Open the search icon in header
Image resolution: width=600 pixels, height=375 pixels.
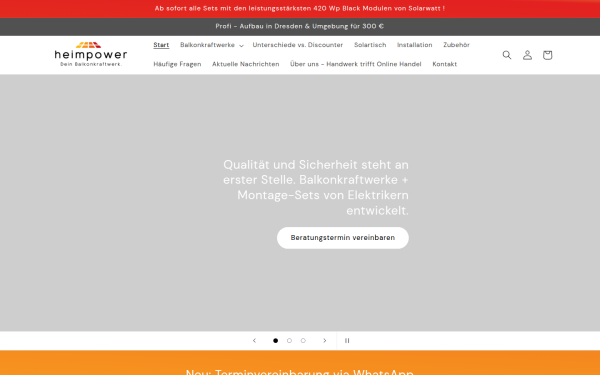(x=507, y=55)
